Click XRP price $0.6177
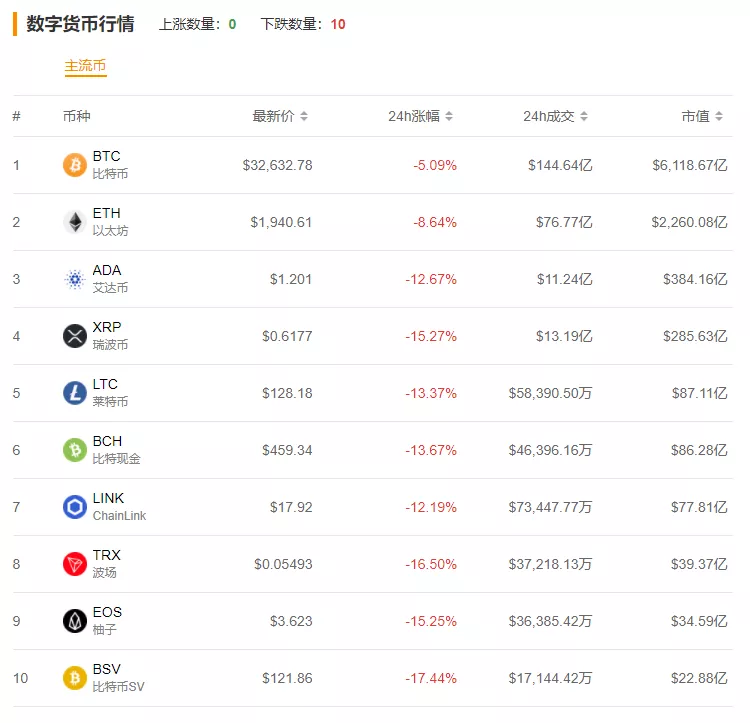This screenshot has height=723, width=750. pos(287,336)
